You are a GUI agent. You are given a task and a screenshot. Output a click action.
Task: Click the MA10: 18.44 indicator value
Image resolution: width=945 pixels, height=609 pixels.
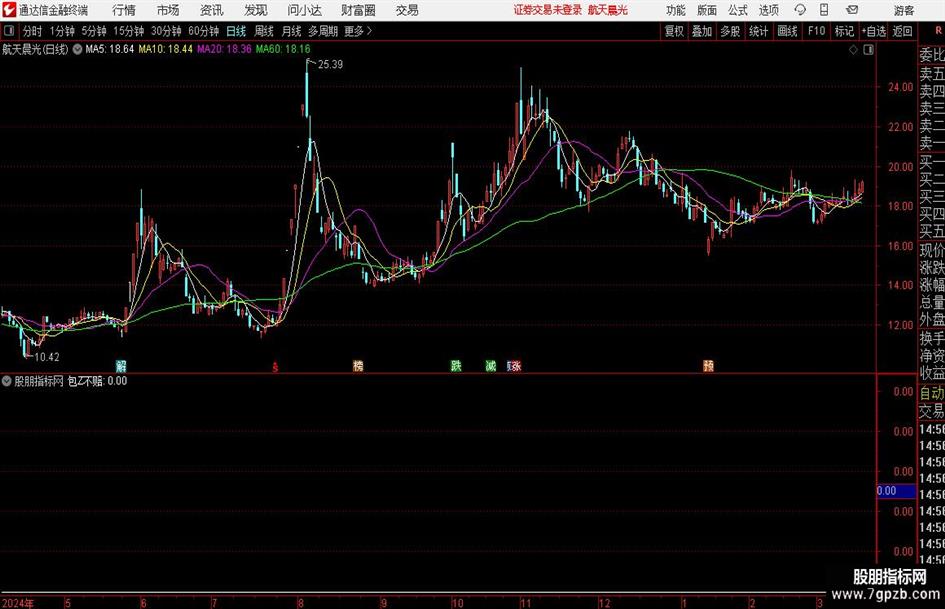click(x=166, y=49)
